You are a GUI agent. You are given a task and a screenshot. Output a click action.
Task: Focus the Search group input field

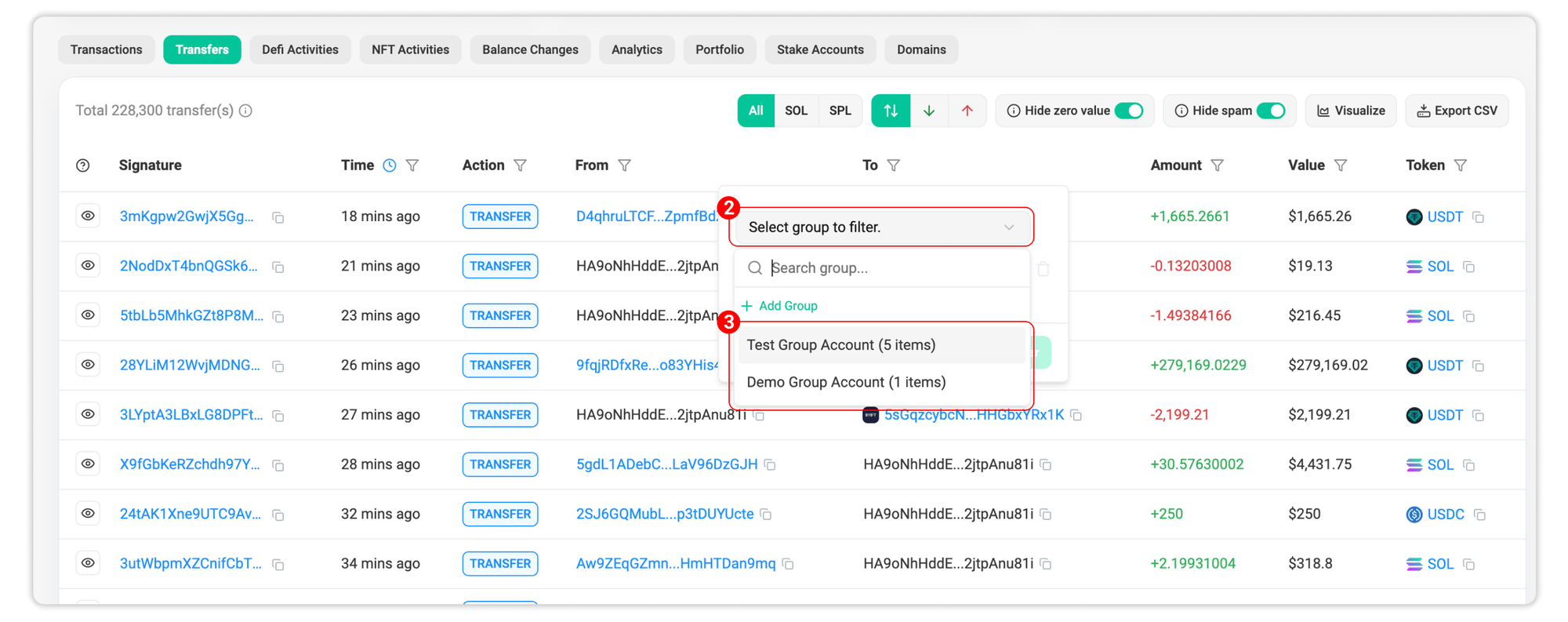click(894, 268)
